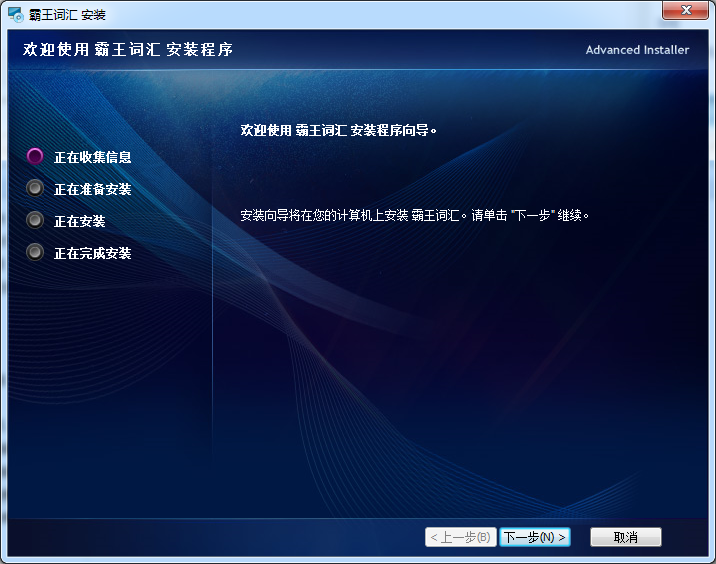716x564 pixels.
Task: Cancel the installation with 取消
Action: click(x=626, y=537)
